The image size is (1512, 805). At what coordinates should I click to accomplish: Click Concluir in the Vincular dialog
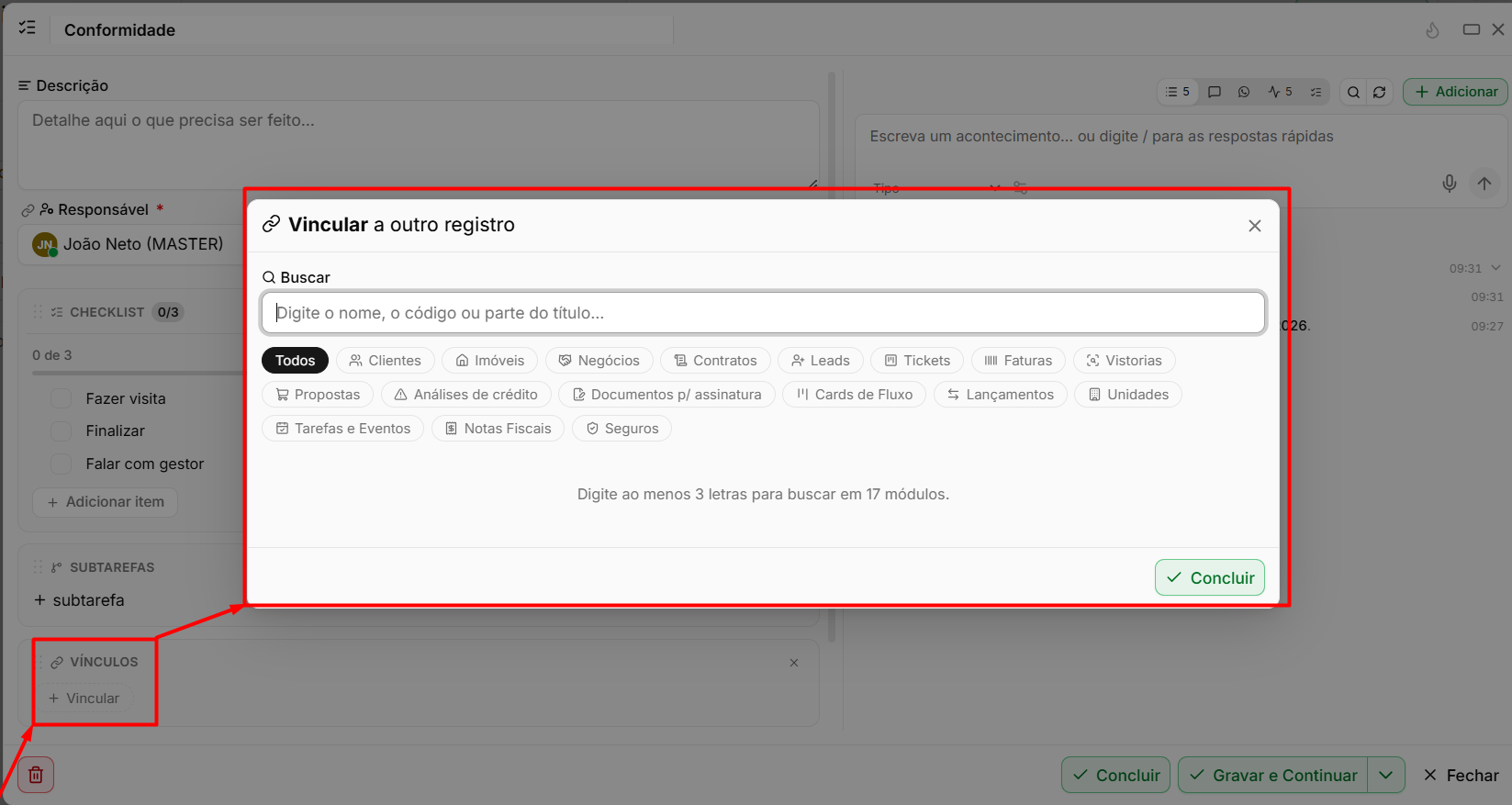click(1210, 577)
